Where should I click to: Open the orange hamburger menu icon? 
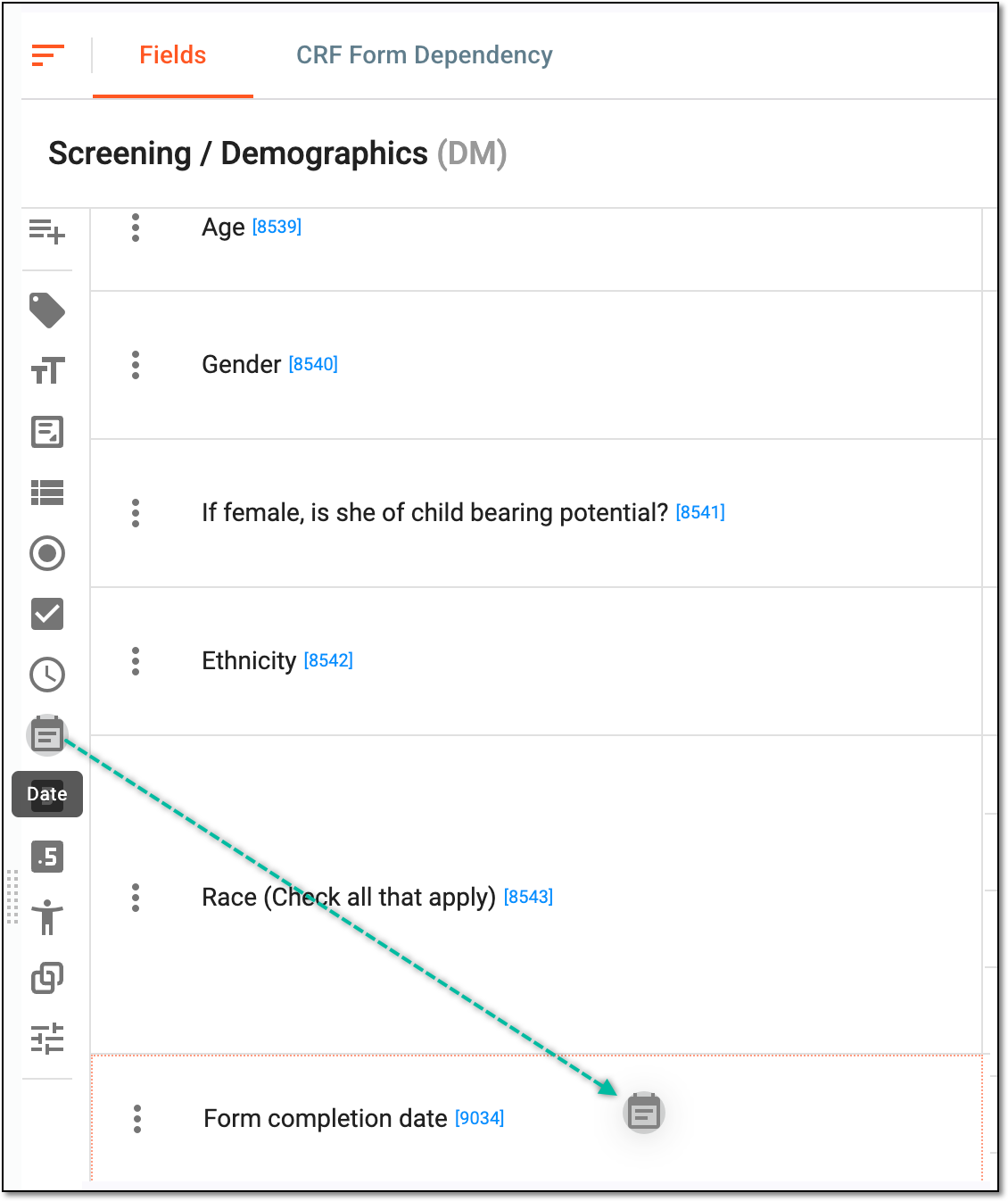(47, 55)
